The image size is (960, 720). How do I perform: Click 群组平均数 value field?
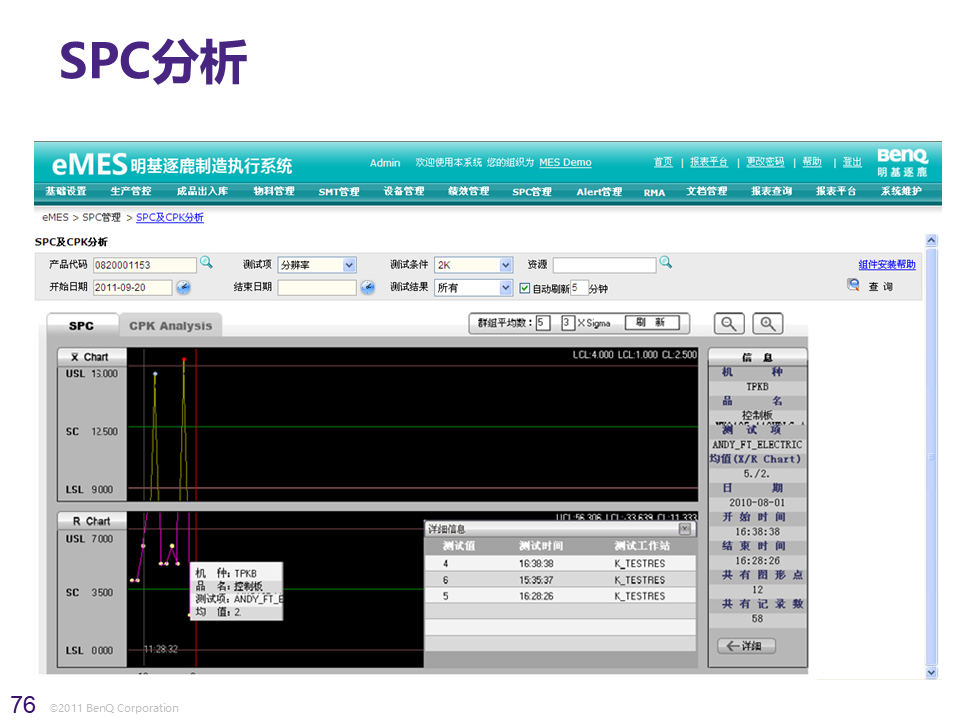click(x=542, y=323)
